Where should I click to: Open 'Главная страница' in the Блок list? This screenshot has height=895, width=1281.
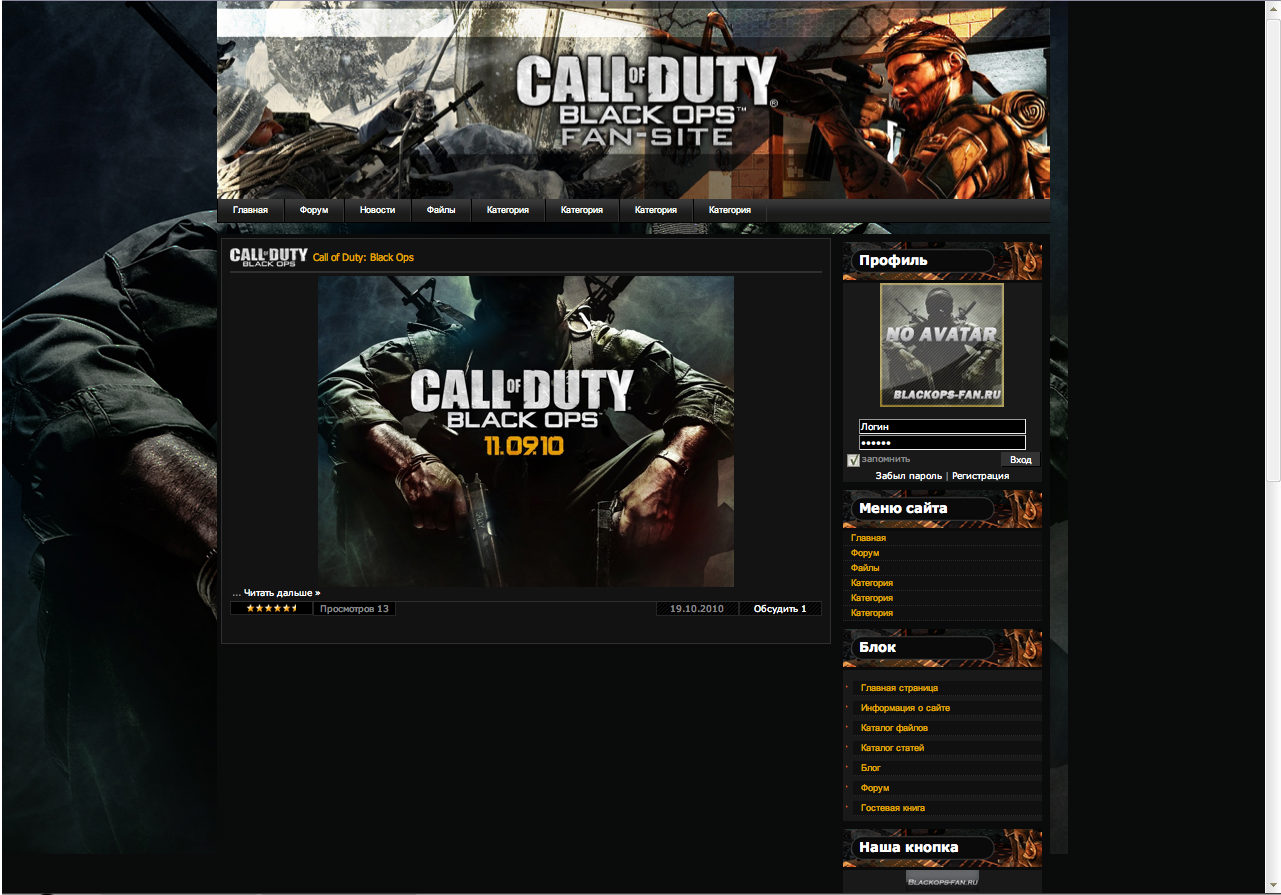tap(899, 688)
